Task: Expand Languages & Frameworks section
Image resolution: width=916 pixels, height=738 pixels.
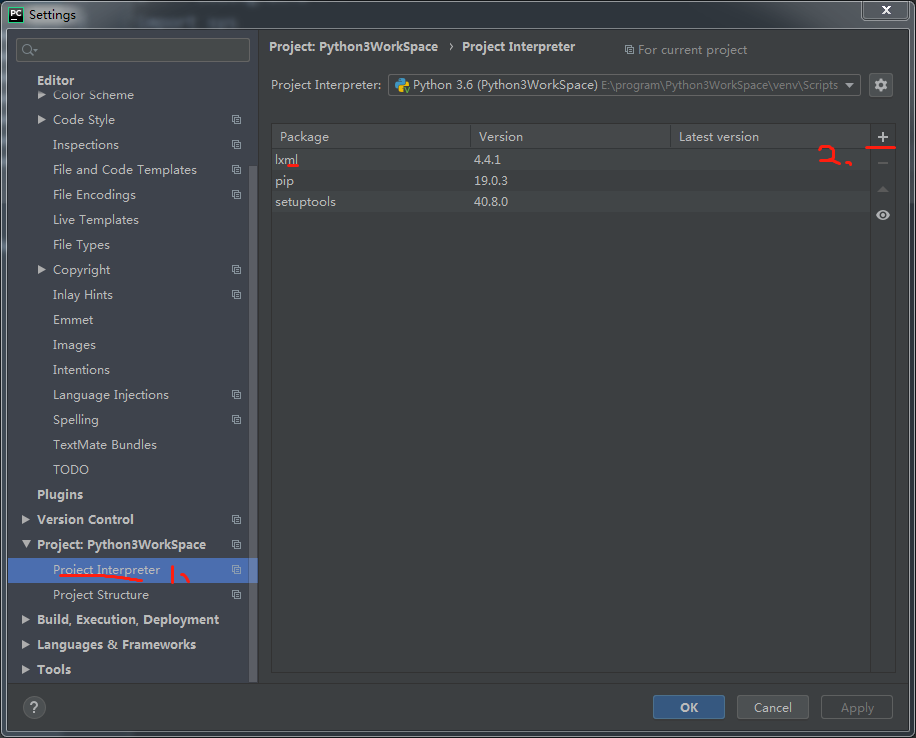Action: click(26, 645)
